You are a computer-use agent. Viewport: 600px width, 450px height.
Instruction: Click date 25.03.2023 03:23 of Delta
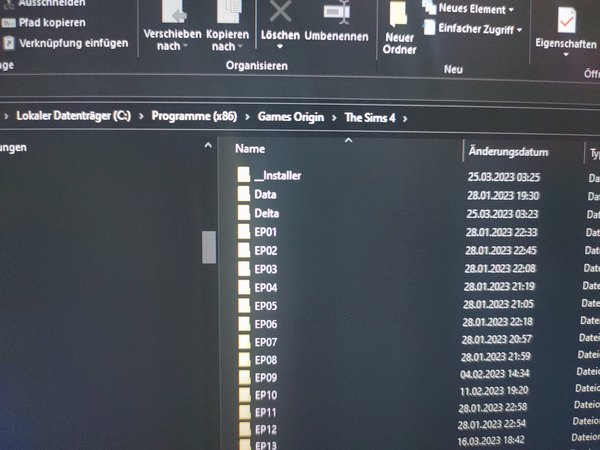click(502, 214)
